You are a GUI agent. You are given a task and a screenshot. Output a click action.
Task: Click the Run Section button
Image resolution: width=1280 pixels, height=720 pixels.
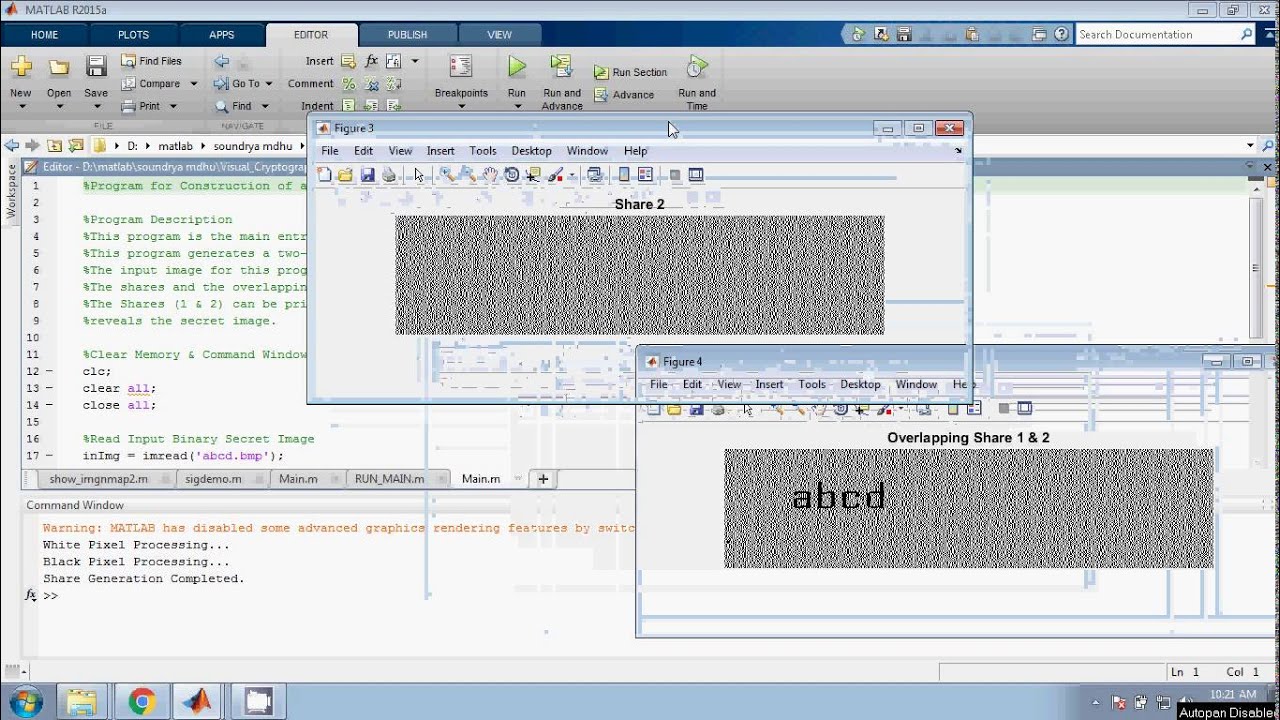(x=630, y=72)
